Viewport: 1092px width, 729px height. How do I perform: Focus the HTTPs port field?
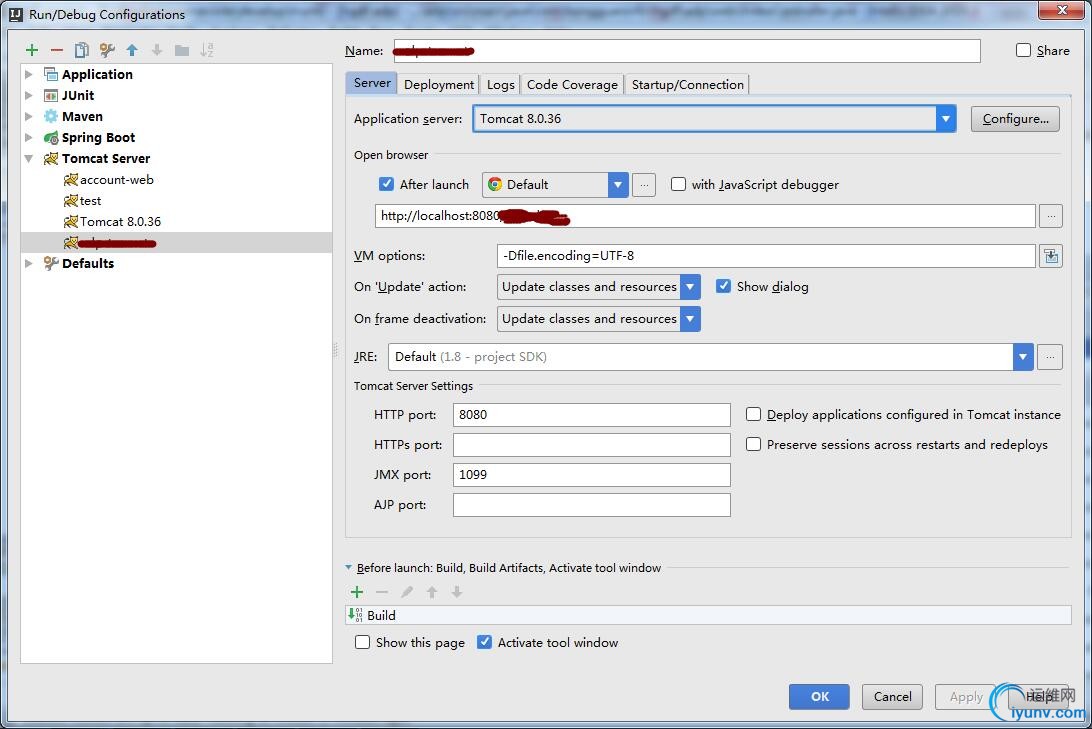click(591, 445)
